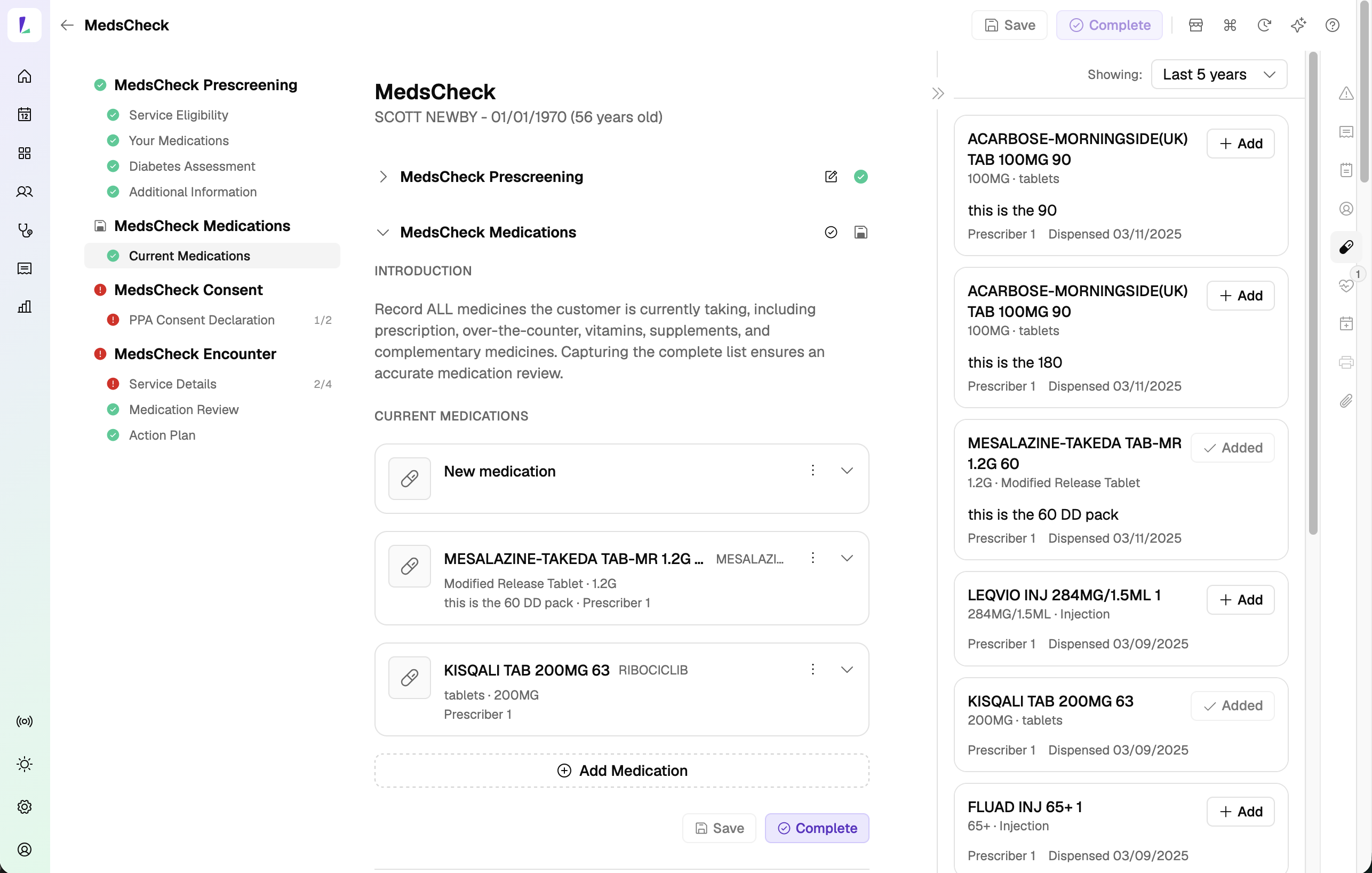Viewport: 1372px width, 873px height.
Task: Open the printer icon in right rail
Action: click(1346, 362)
